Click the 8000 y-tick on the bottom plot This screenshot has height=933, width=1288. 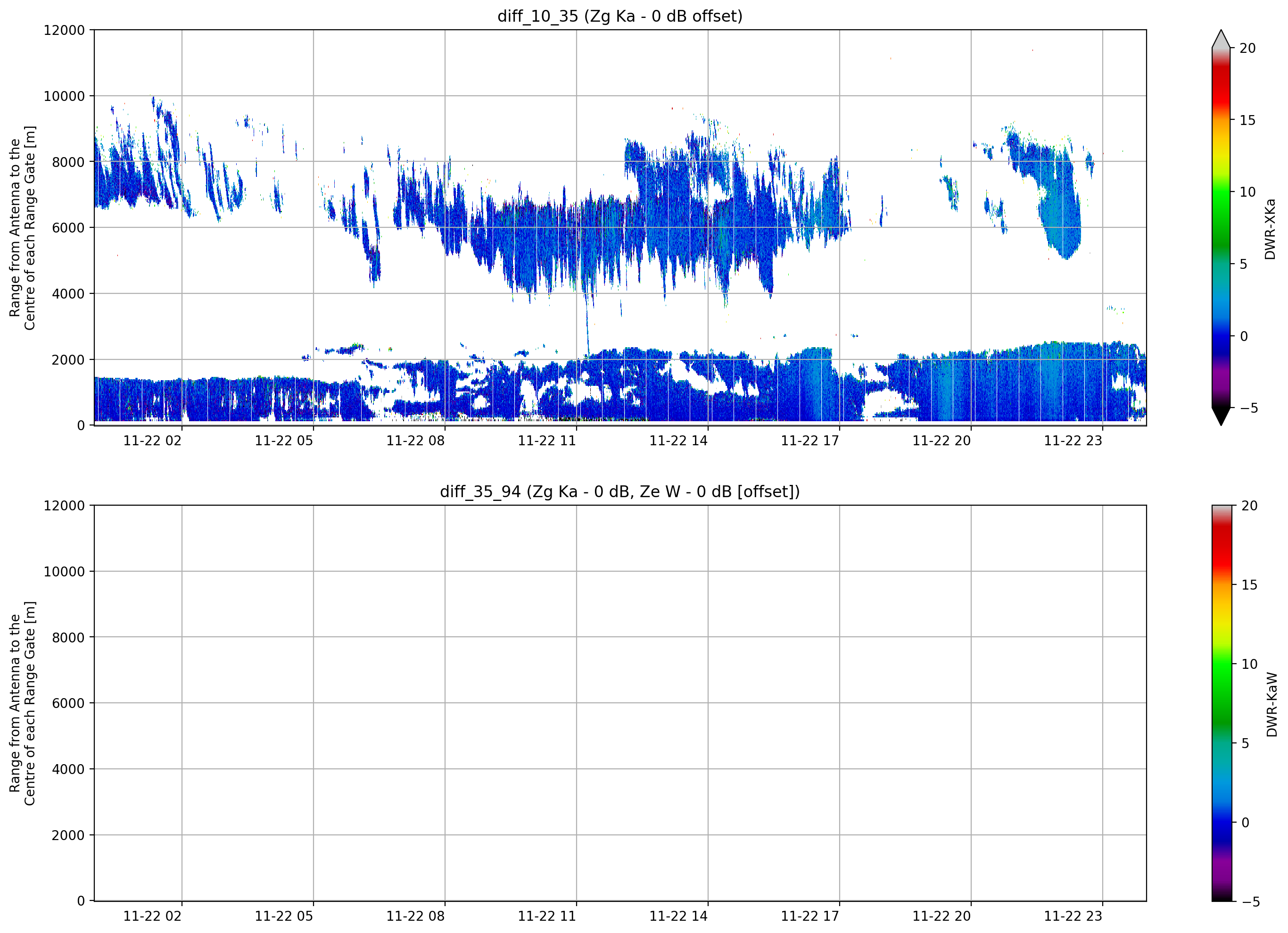(x=68, y=638)
